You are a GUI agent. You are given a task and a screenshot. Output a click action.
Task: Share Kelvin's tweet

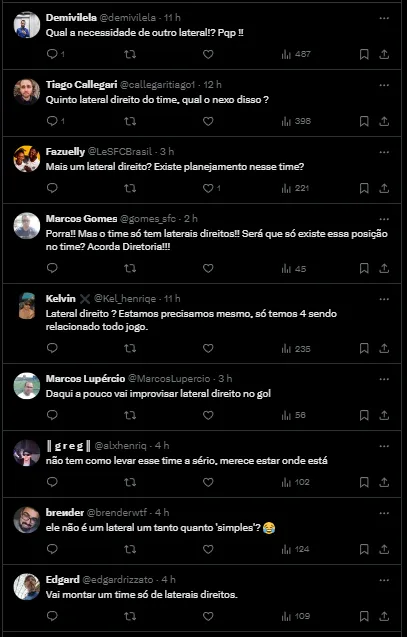click(384, 348)
